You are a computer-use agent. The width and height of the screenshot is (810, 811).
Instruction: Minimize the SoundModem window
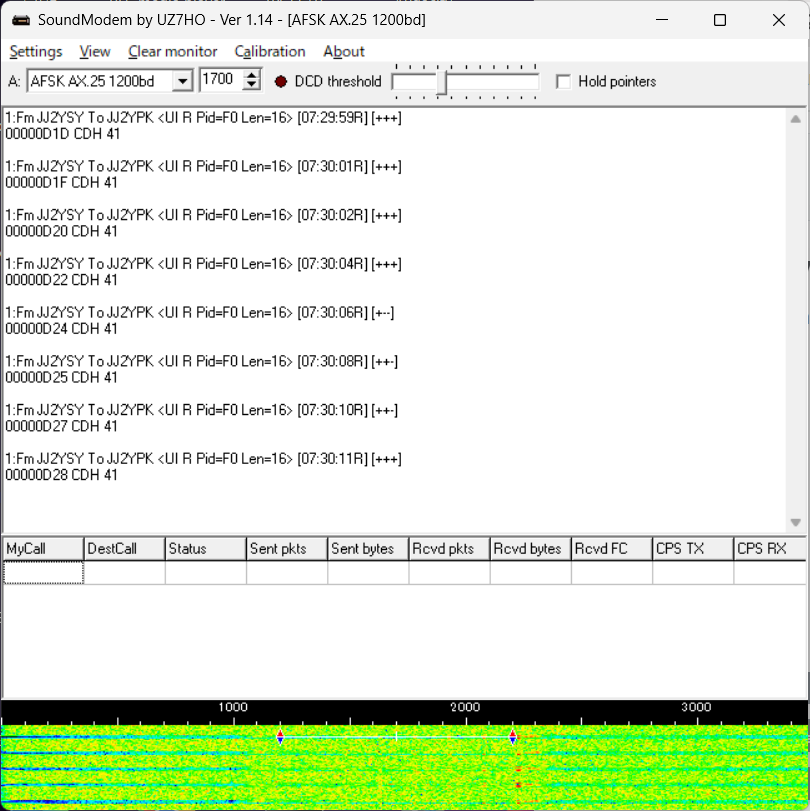(662, 20)
